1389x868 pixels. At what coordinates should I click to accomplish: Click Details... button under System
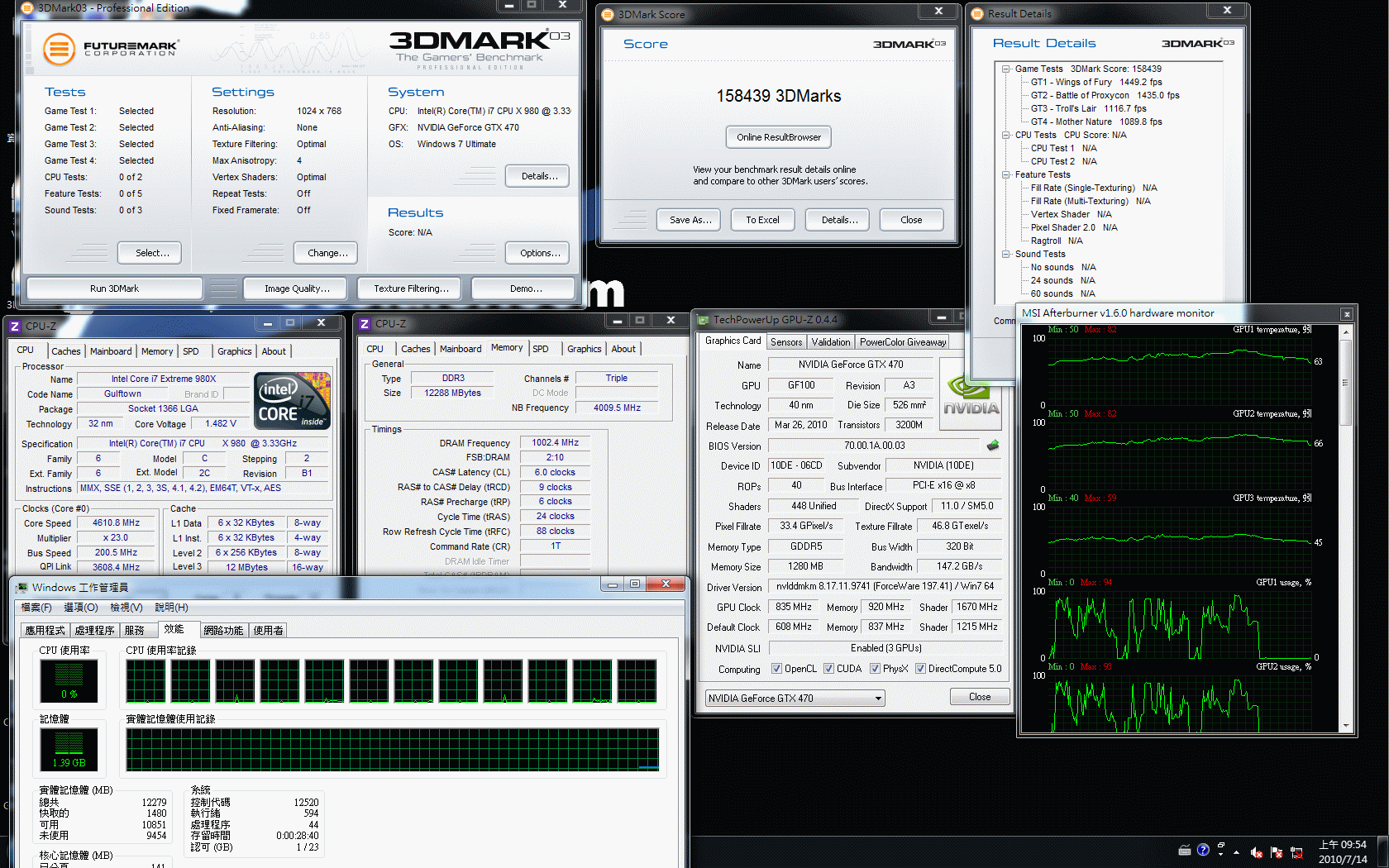pyautogui.click(x=539, y=176)
